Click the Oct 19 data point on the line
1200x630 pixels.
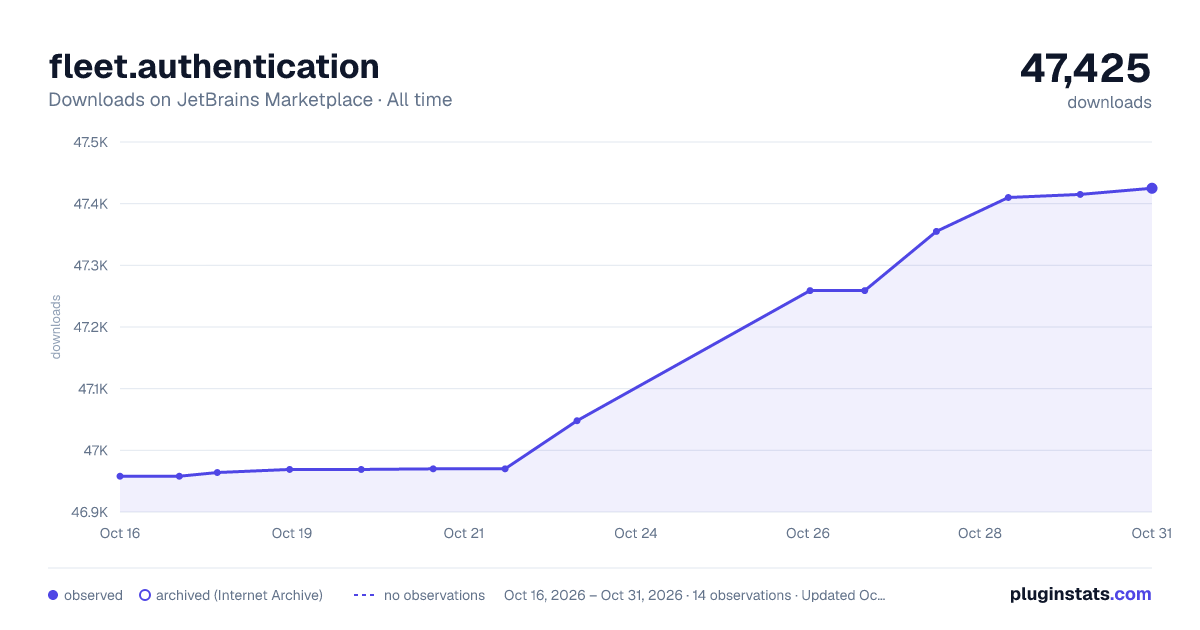289,469
